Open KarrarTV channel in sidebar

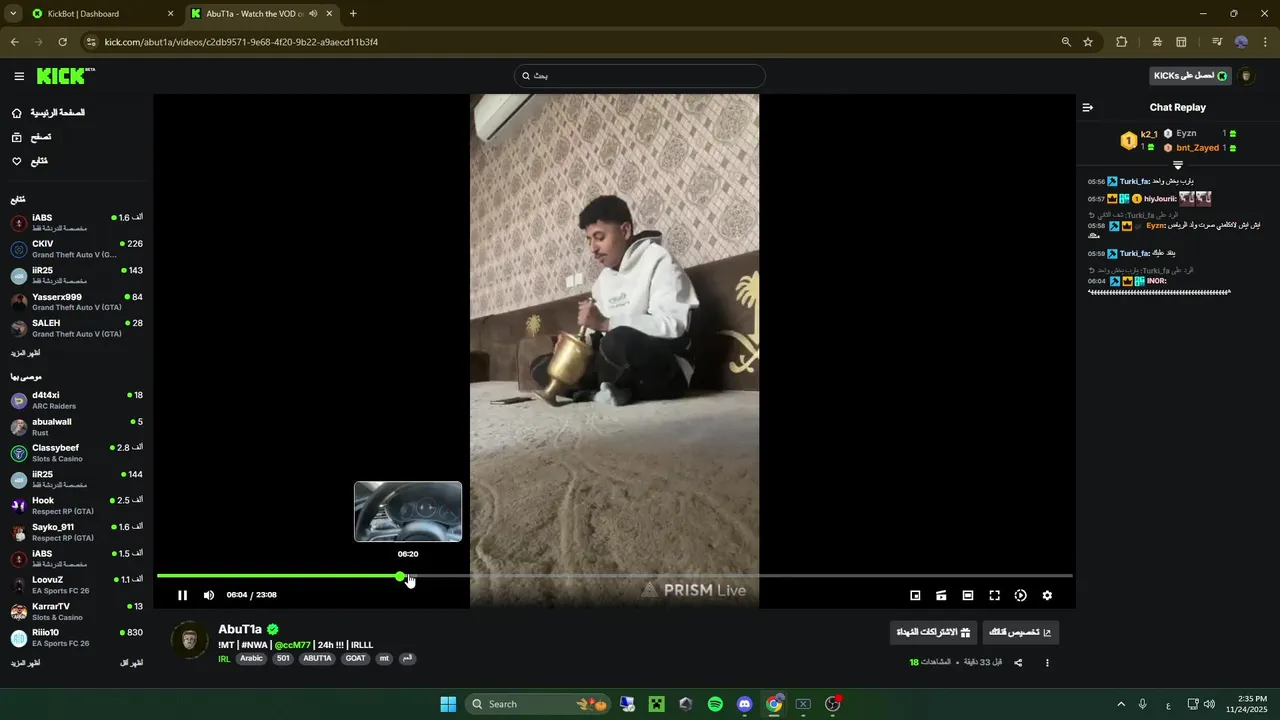[76, 611]
